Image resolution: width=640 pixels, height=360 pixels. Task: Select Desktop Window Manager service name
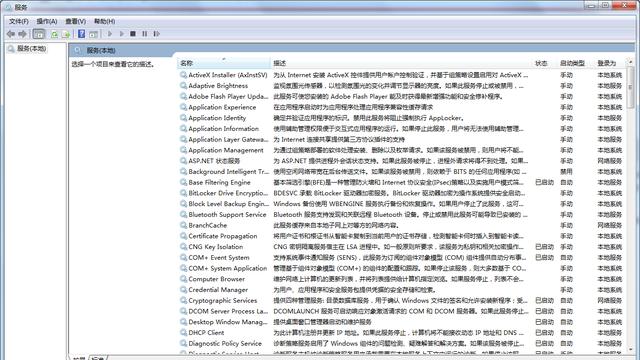pos(228,322)
